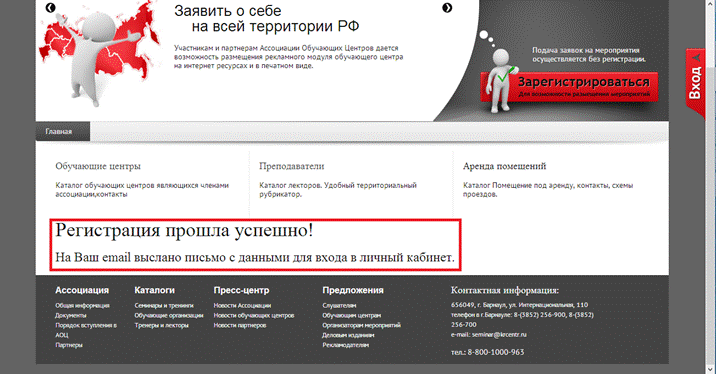Open footer link Организаторам мероприятий

click(x=361, y=326)
